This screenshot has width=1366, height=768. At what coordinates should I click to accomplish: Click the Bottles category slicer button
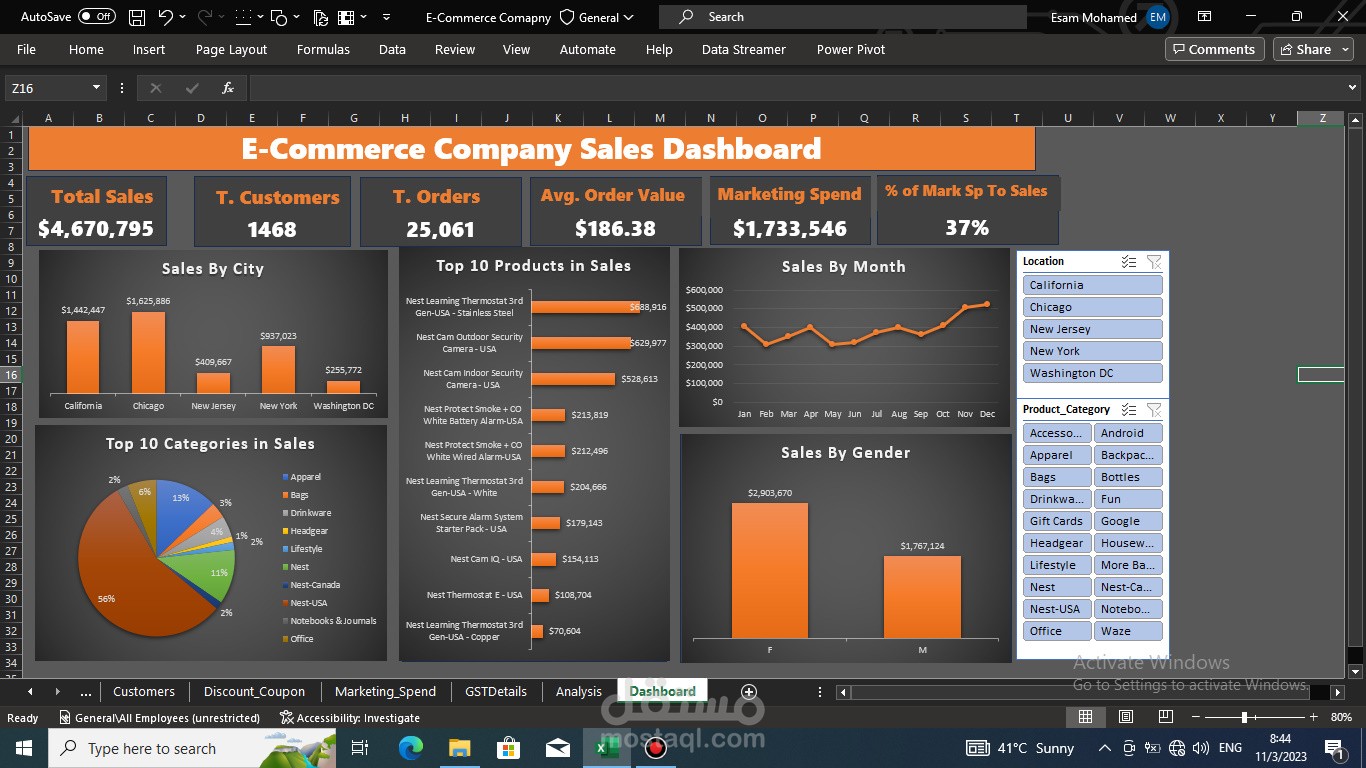tap(1128, 477)
